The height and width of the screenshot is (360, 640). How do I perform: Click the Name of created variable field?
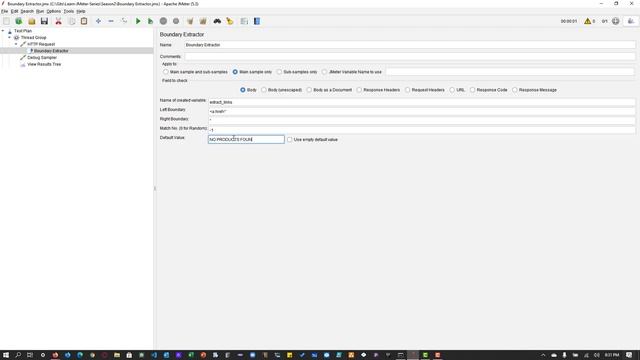pos(422,102)
